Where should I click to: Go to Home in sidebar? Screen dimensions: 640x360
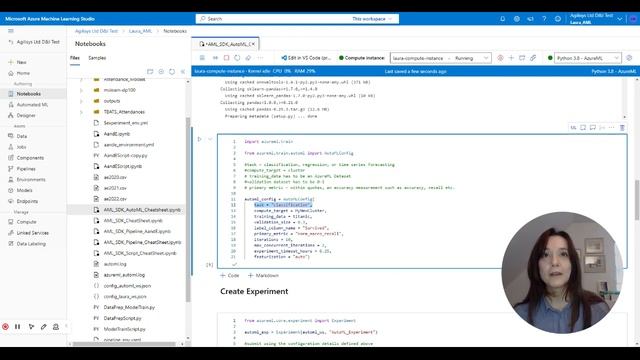tap(23, 73)
